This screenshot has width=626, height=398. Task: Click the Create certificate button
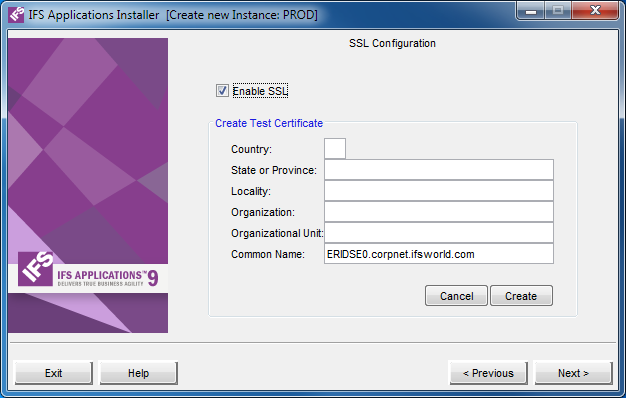(x=521, y=296)
